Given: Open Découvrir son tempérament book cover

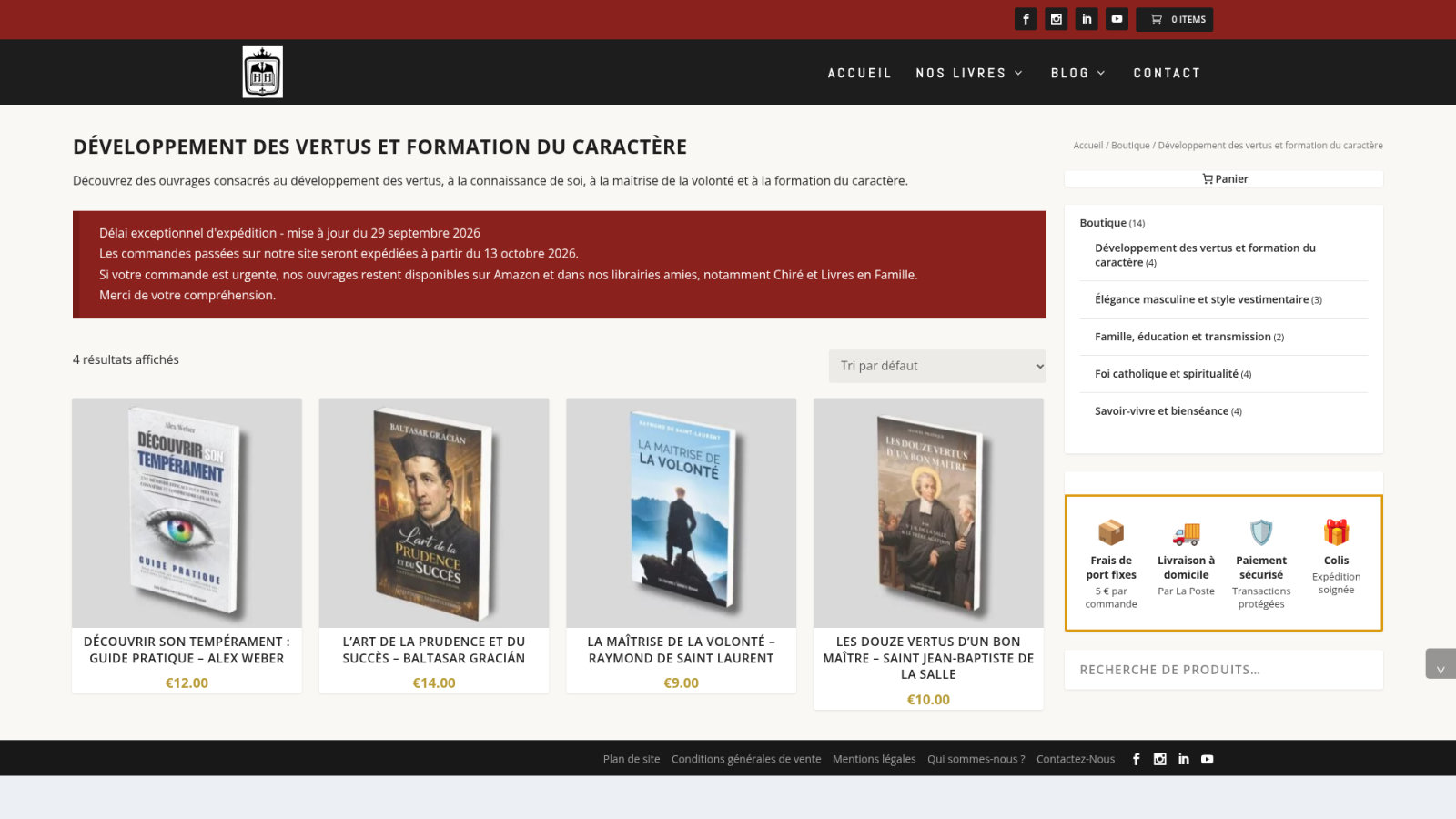Looking at the screenshot, I should [187, 512].
